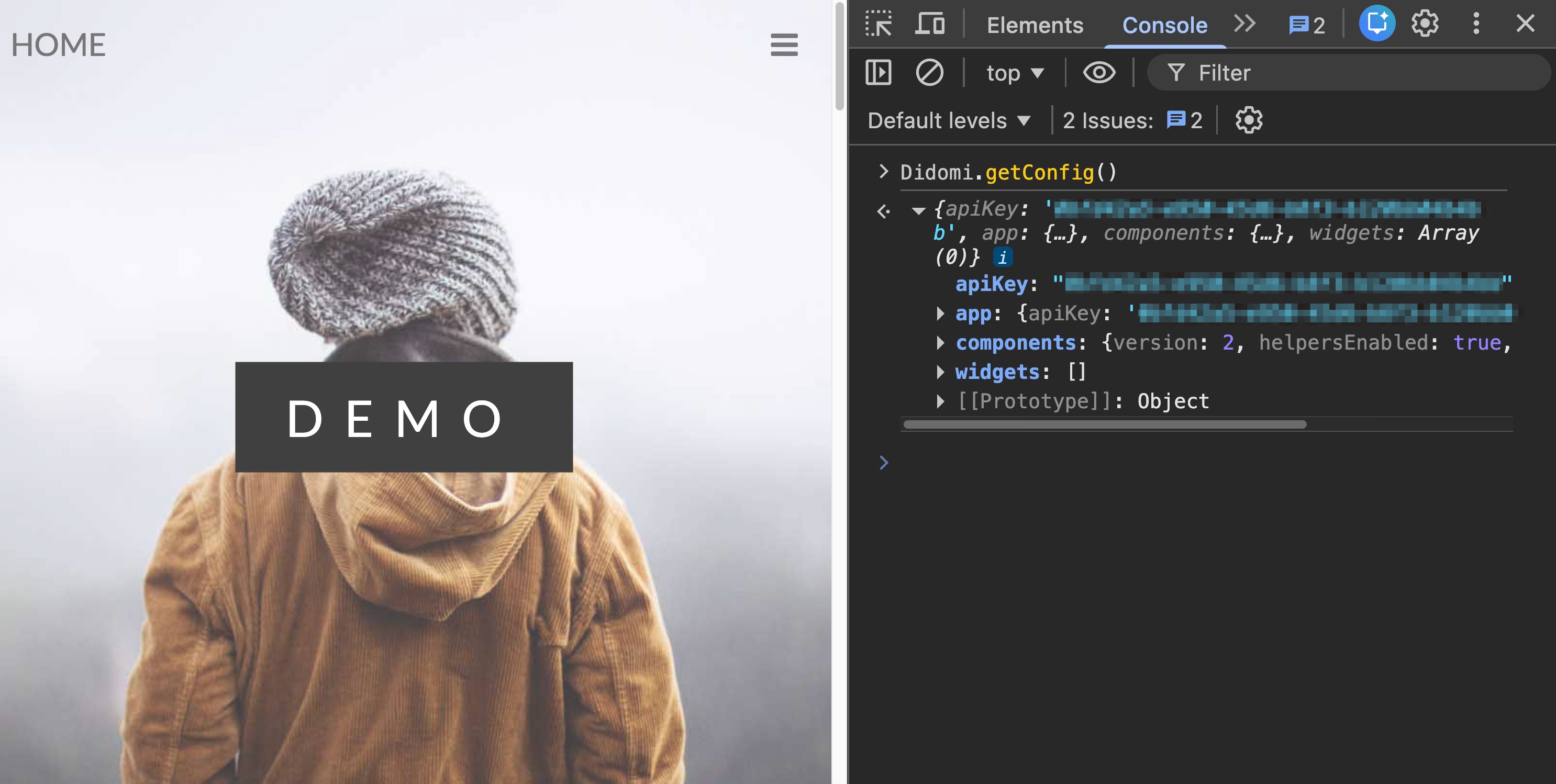
Task: Click the issues counter badge in the tab bar
Action: (1307, 25)
